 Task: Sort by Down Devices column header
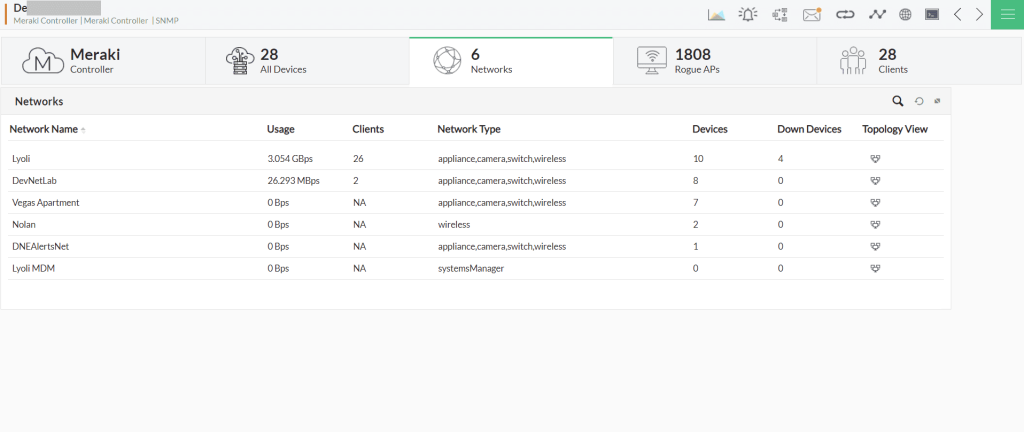coord(810,129)
